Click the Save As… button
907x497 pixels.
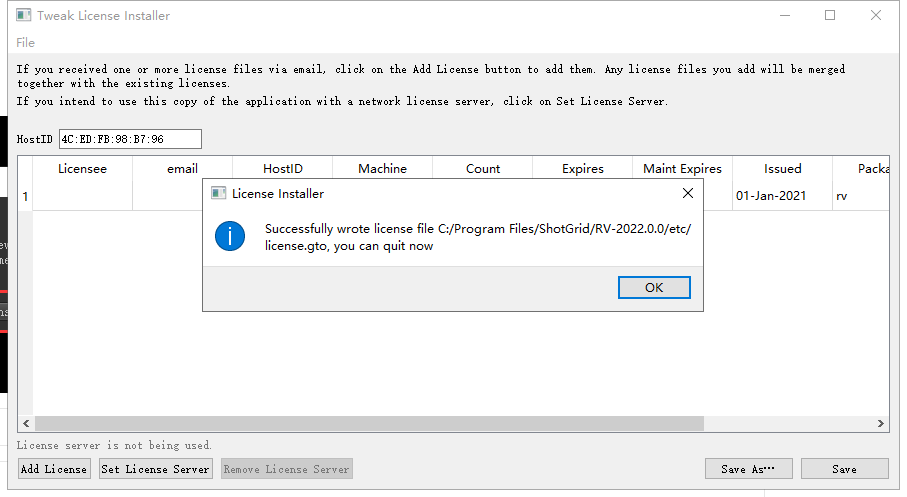pos(749,469)
